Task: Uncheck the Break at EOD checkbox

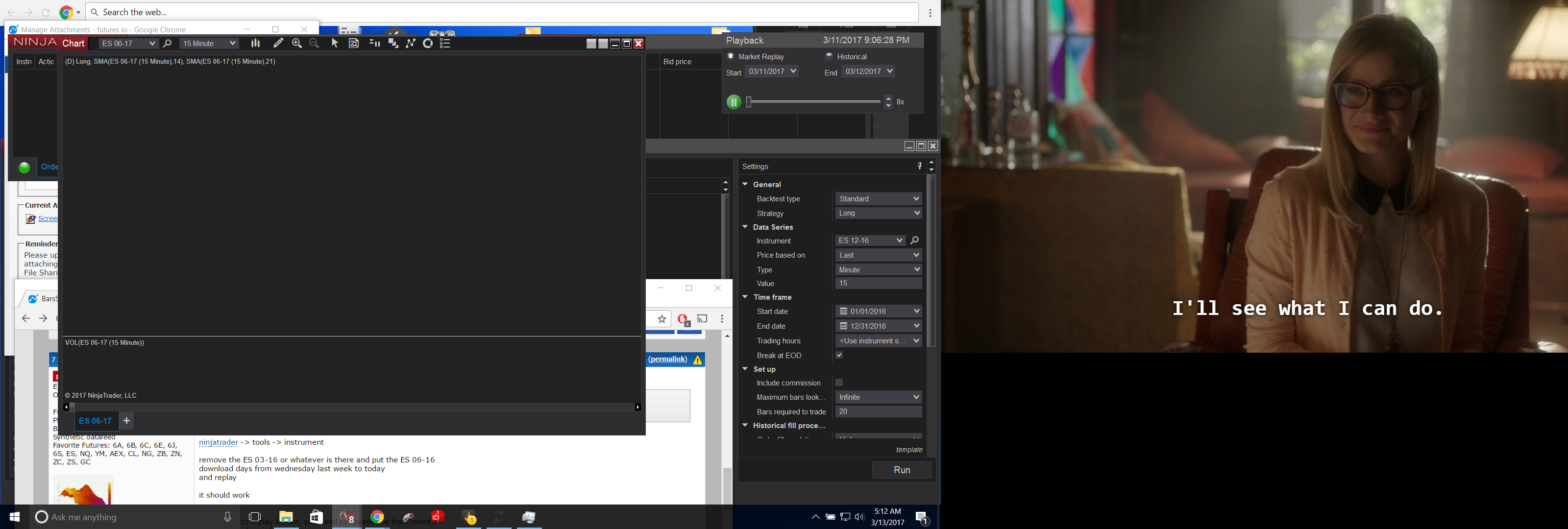Action: (x=839, y=355)
